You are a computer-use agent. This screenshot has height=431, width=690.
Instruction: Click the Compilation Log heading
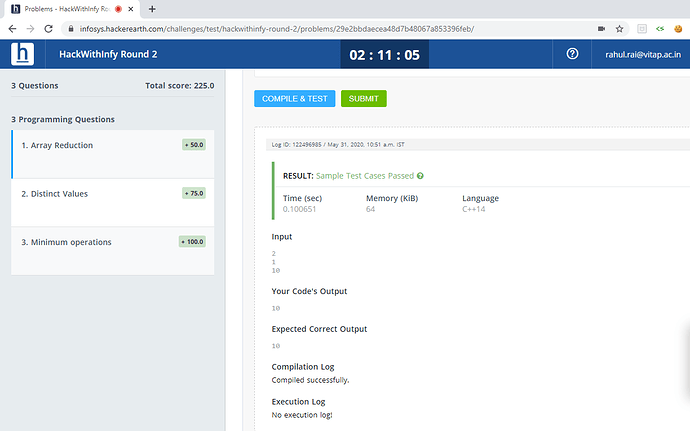[303, 367]
